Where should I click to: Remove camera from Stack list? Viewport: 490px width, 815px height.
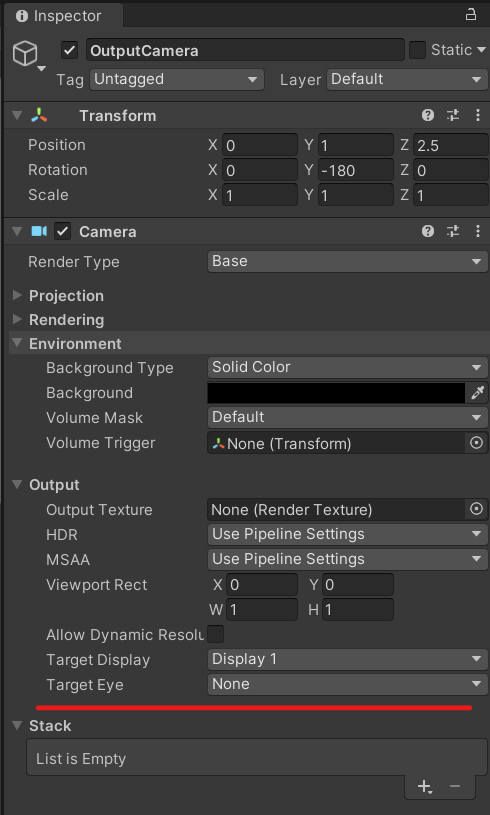(x=455, y=786)
